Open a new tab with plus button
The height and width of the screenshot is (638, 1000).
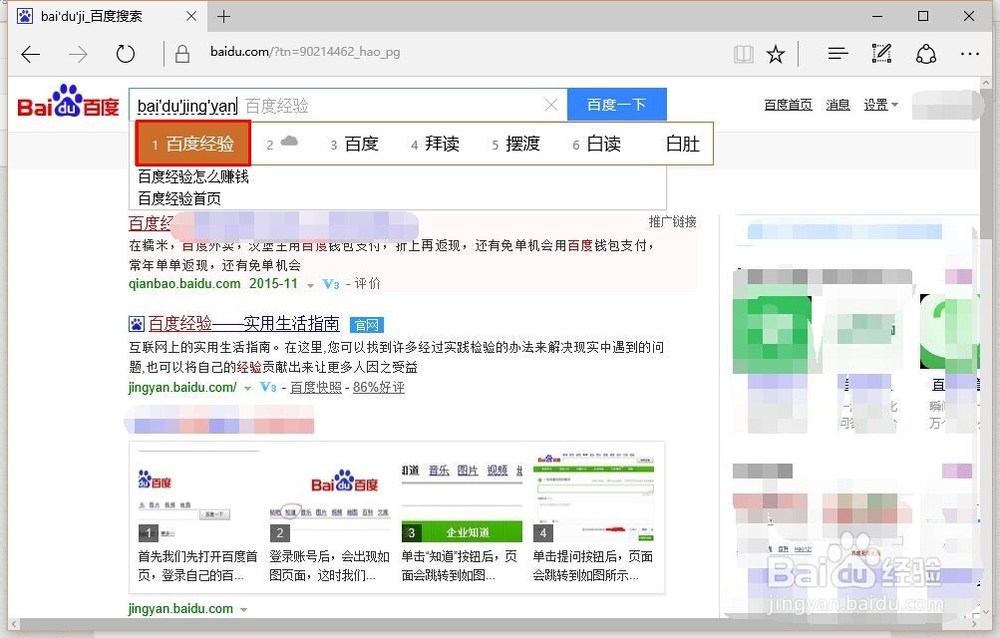pos(223,17)
